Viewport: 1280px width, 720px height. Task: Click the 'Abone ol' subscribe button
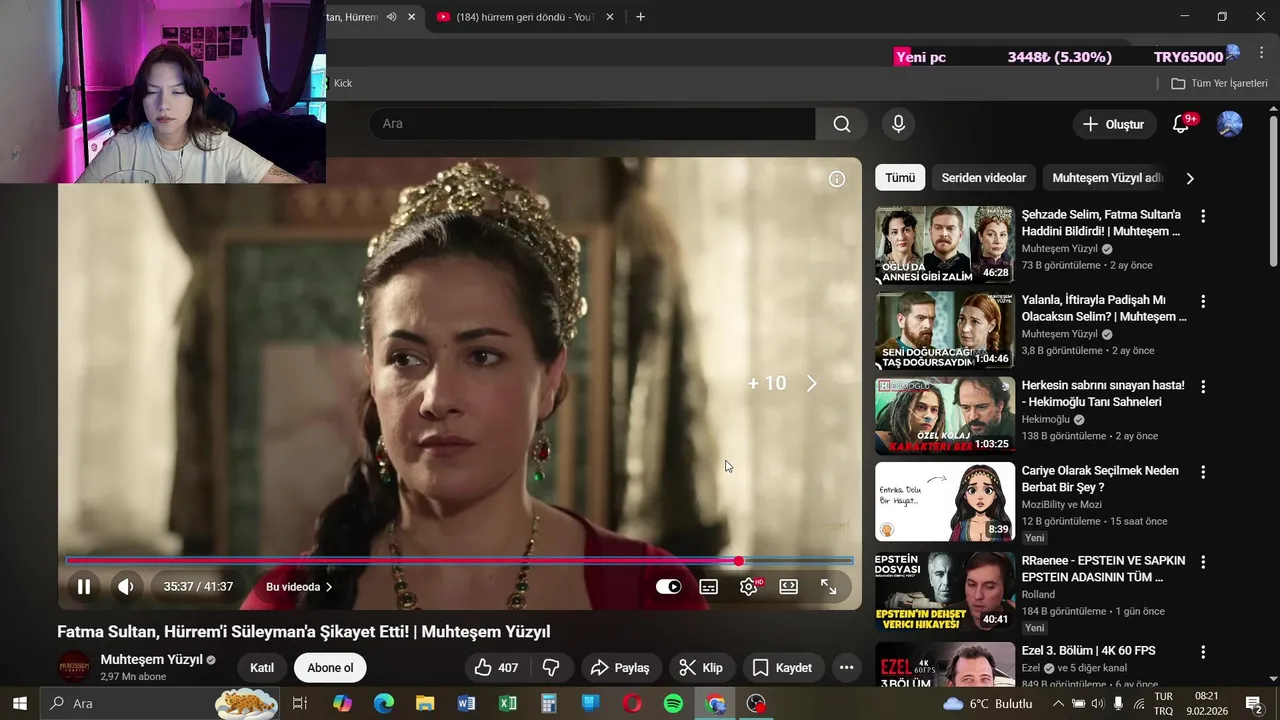click(x=330, y=668)
